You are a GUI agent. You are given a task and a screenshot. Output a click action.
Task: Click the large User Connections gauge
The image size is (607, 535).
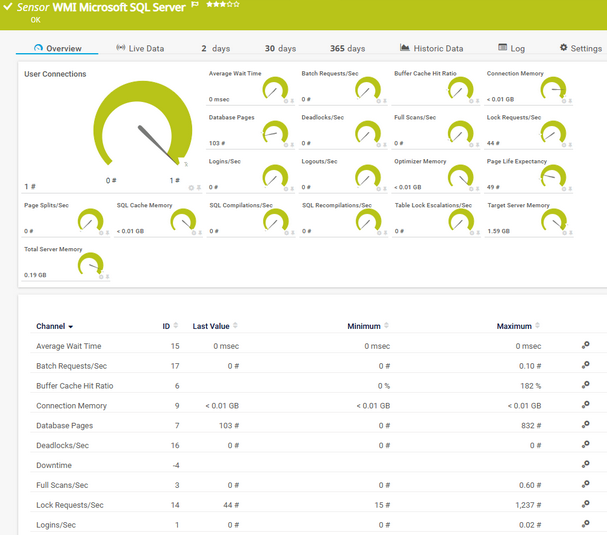point(142,125)
